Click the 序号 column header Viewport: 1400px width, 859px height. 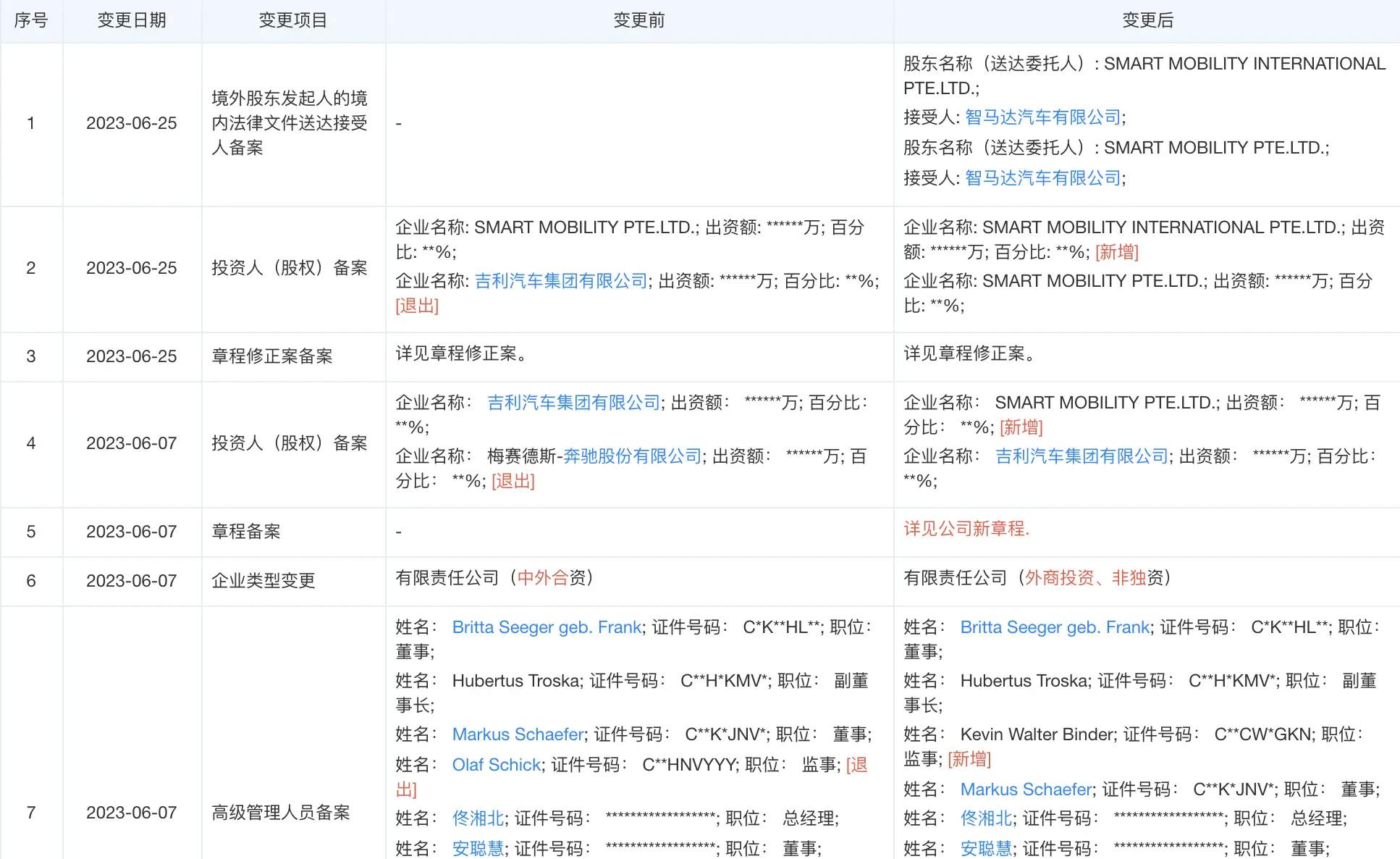point(31,20)
